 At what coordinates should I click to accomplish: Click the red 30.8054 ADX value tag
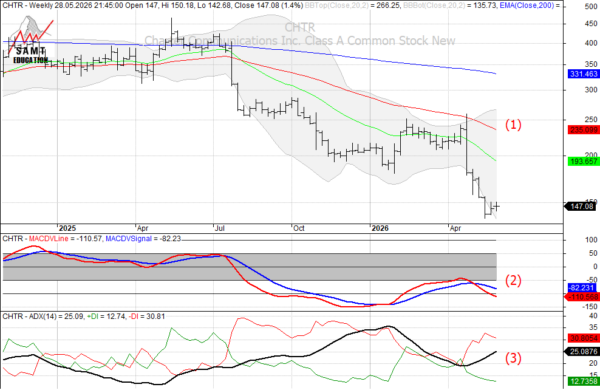pyautogui.click(x=583, y=338)
